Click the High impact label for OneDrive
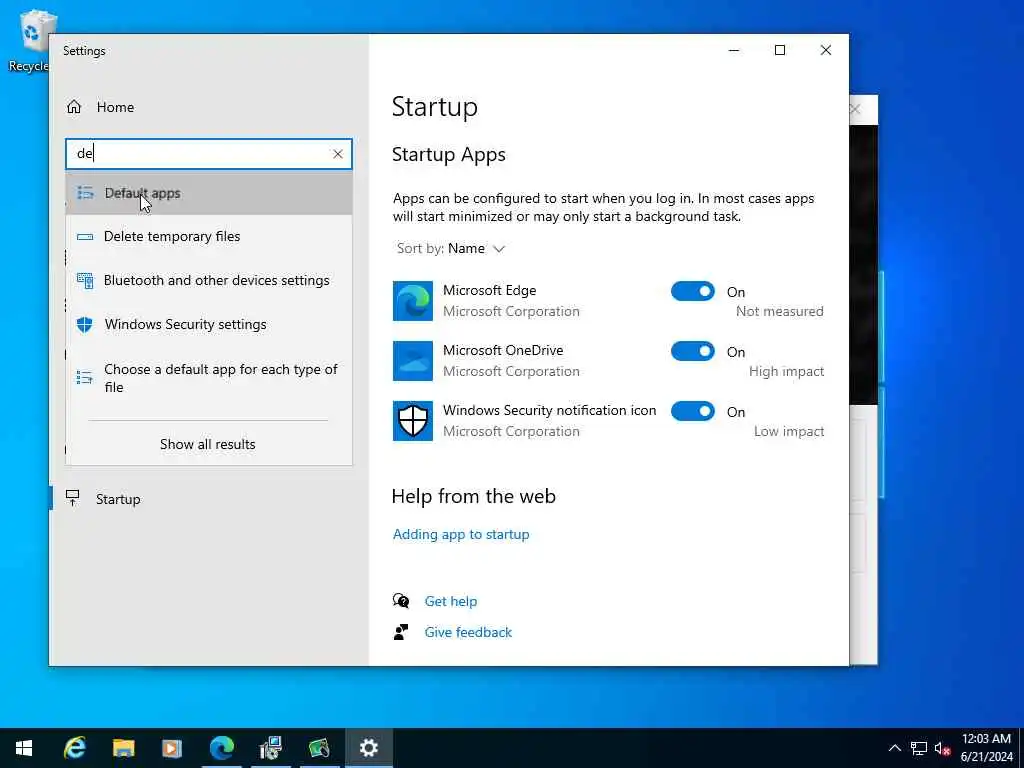The width and height of the screenshot is (1024, 768). pos(786,372)
